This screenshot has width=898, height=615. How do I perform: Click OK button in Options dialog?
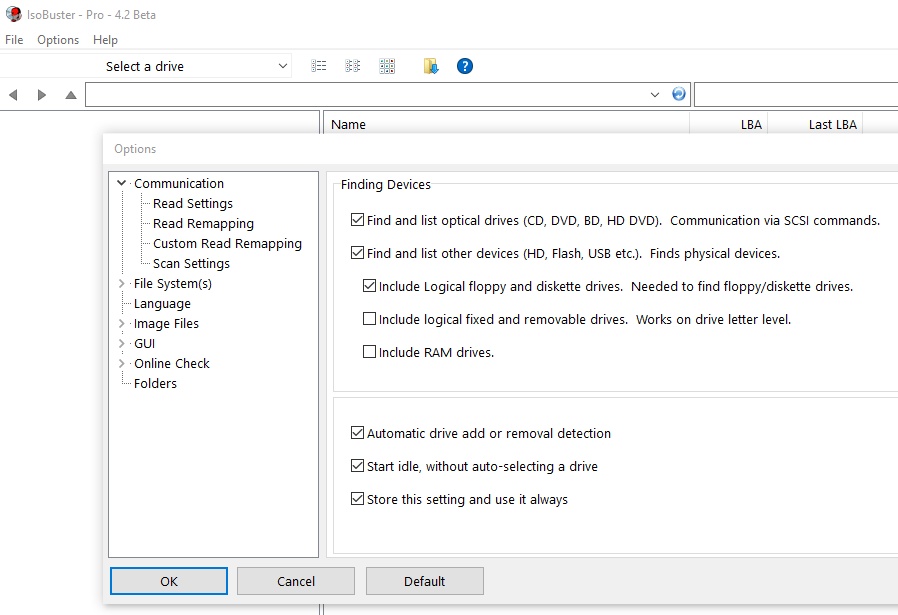[169, 581]
